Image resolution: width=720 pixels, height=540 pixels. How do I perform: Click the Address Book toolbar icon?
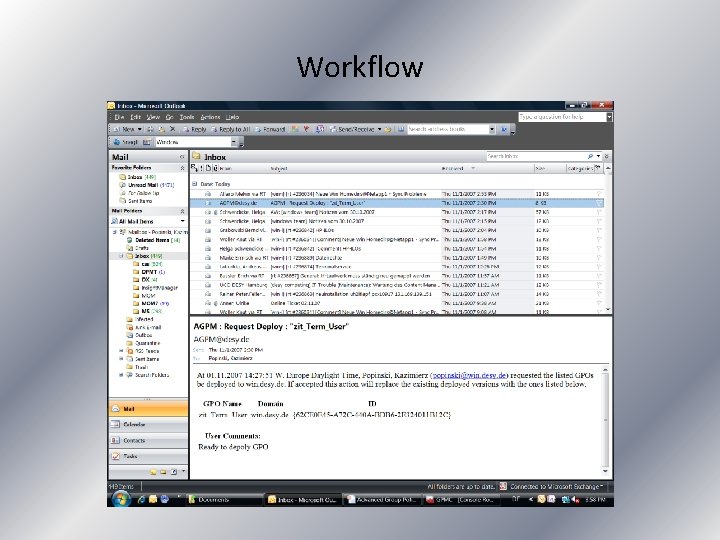tap(401, 129)
